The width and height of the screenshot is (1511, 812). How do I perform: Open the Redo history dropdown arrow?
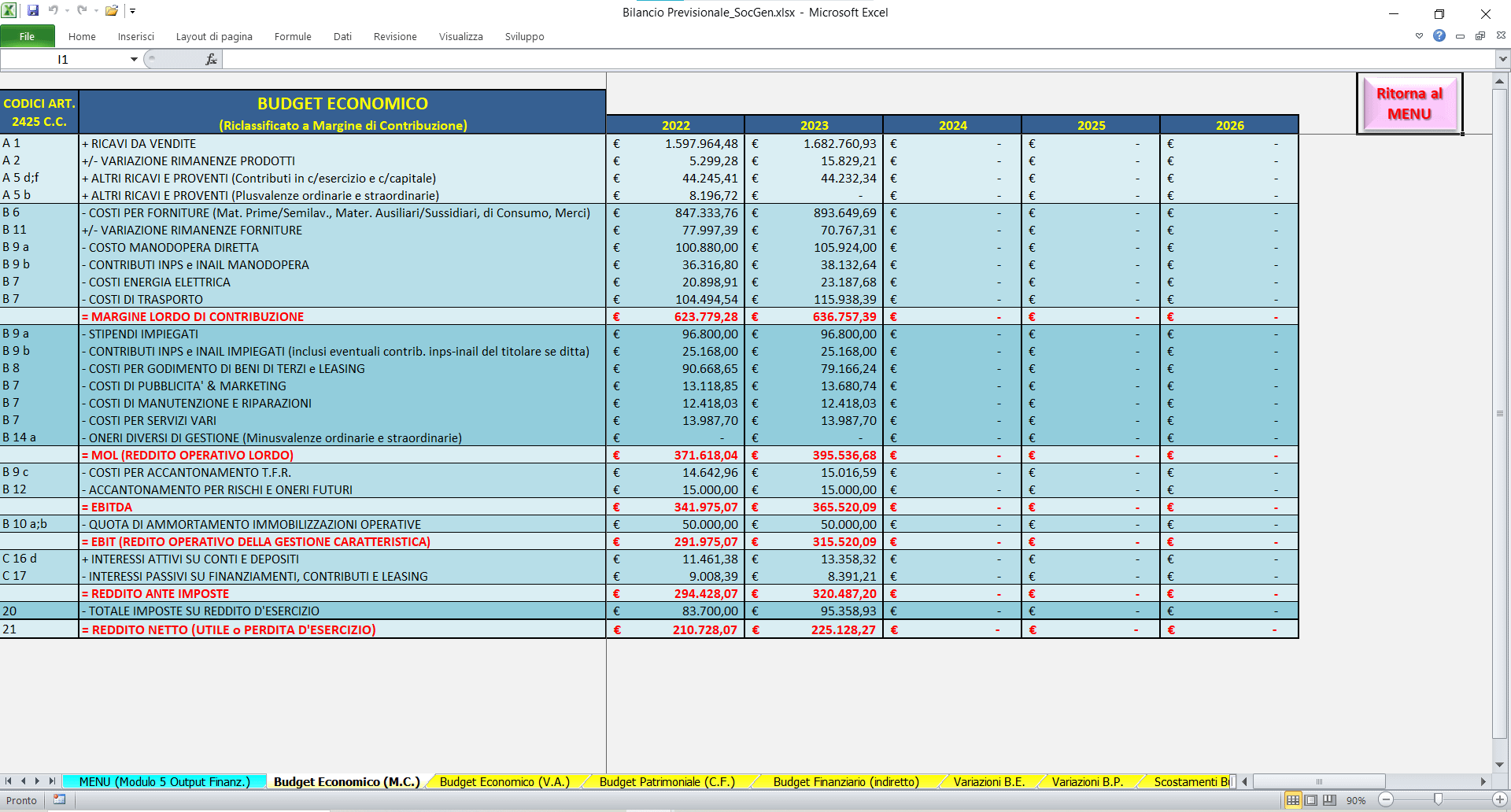(x=95, y=11)
